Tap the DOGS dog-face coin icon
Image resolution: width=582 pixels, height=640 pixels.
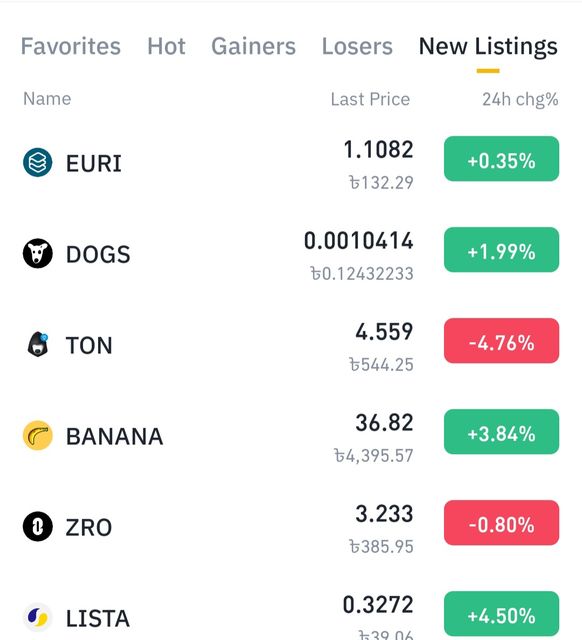[38, 253]
